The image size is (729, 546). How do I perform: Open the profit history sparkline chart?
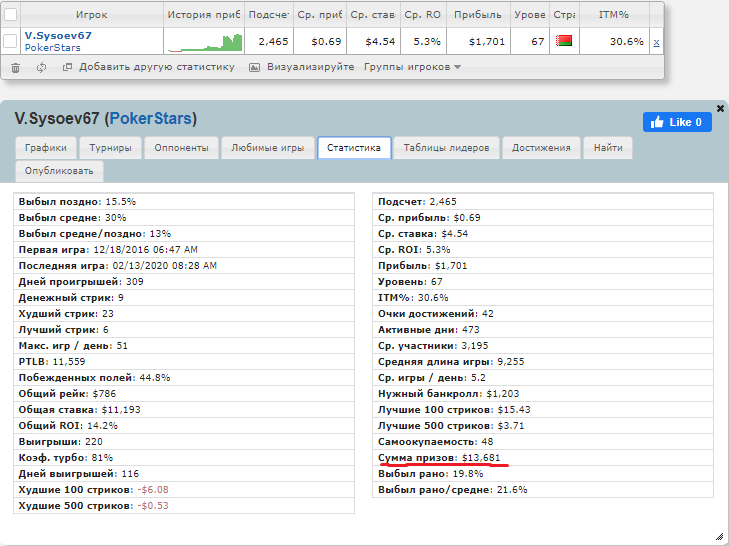(205, 42)
